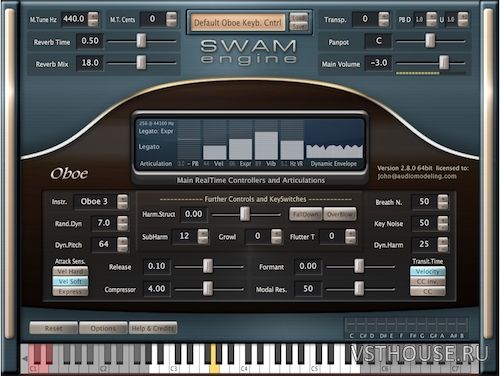Click the john@audiomodeling.com license text

(x=417, y=176)
